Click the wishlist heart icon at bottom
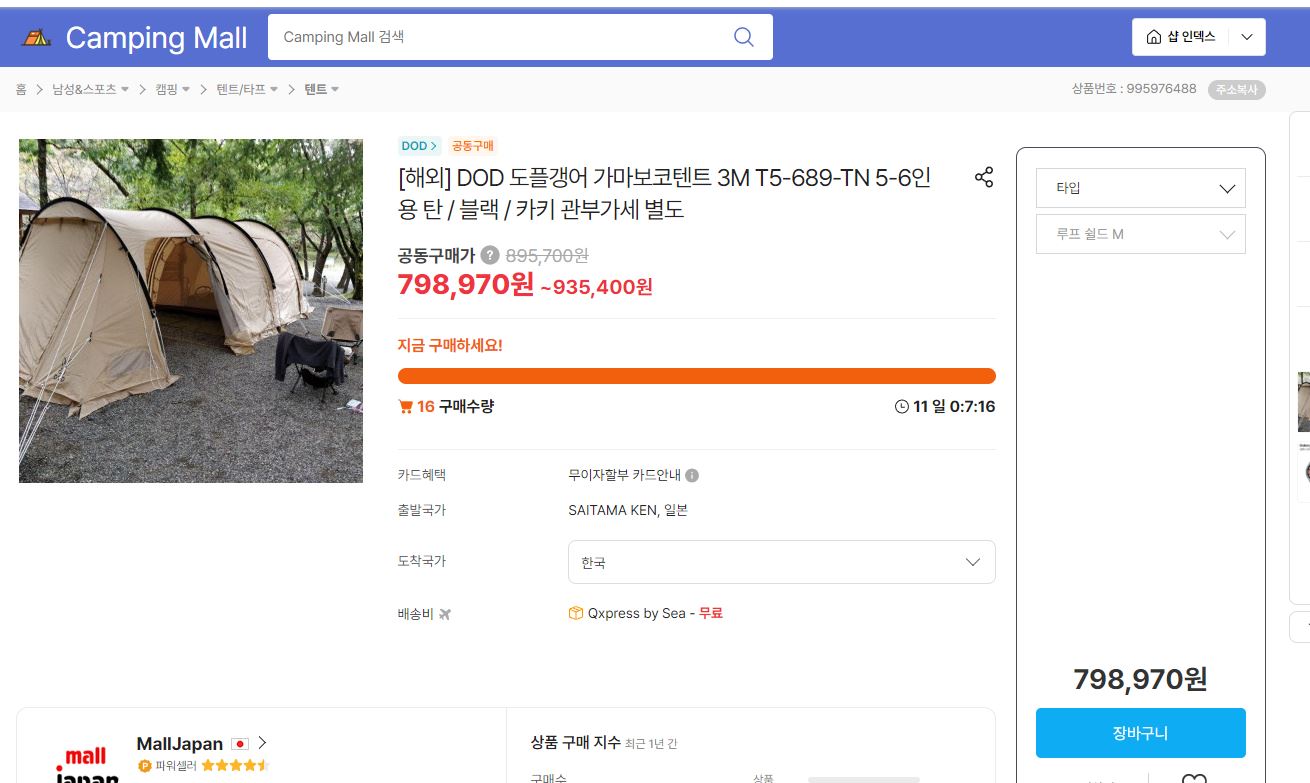 [1194, 779]
